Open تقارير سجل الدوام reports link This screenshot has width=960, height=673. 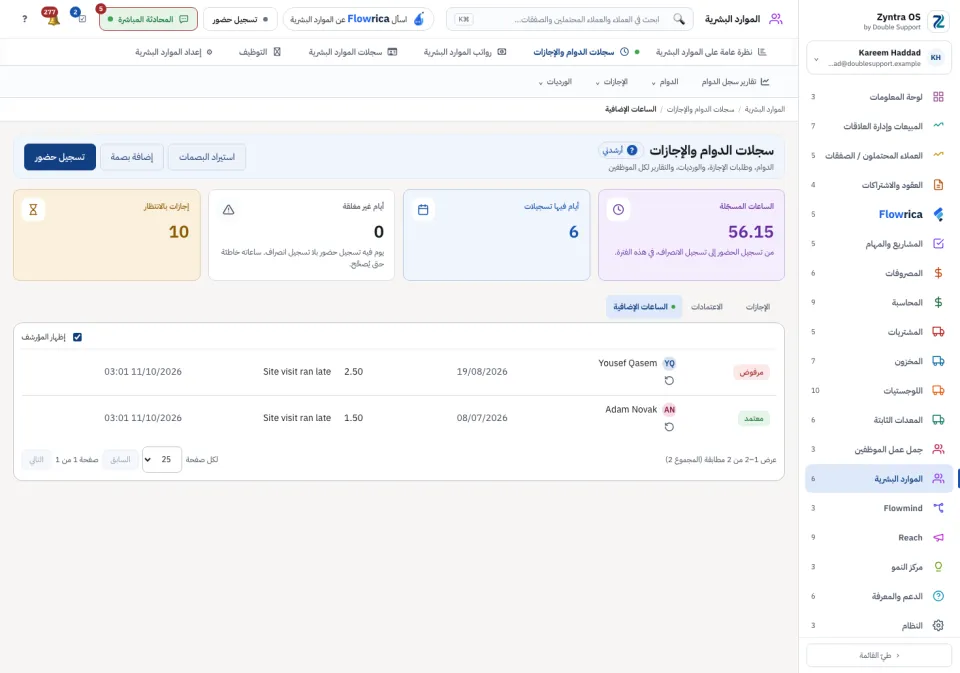click(735, 82)
